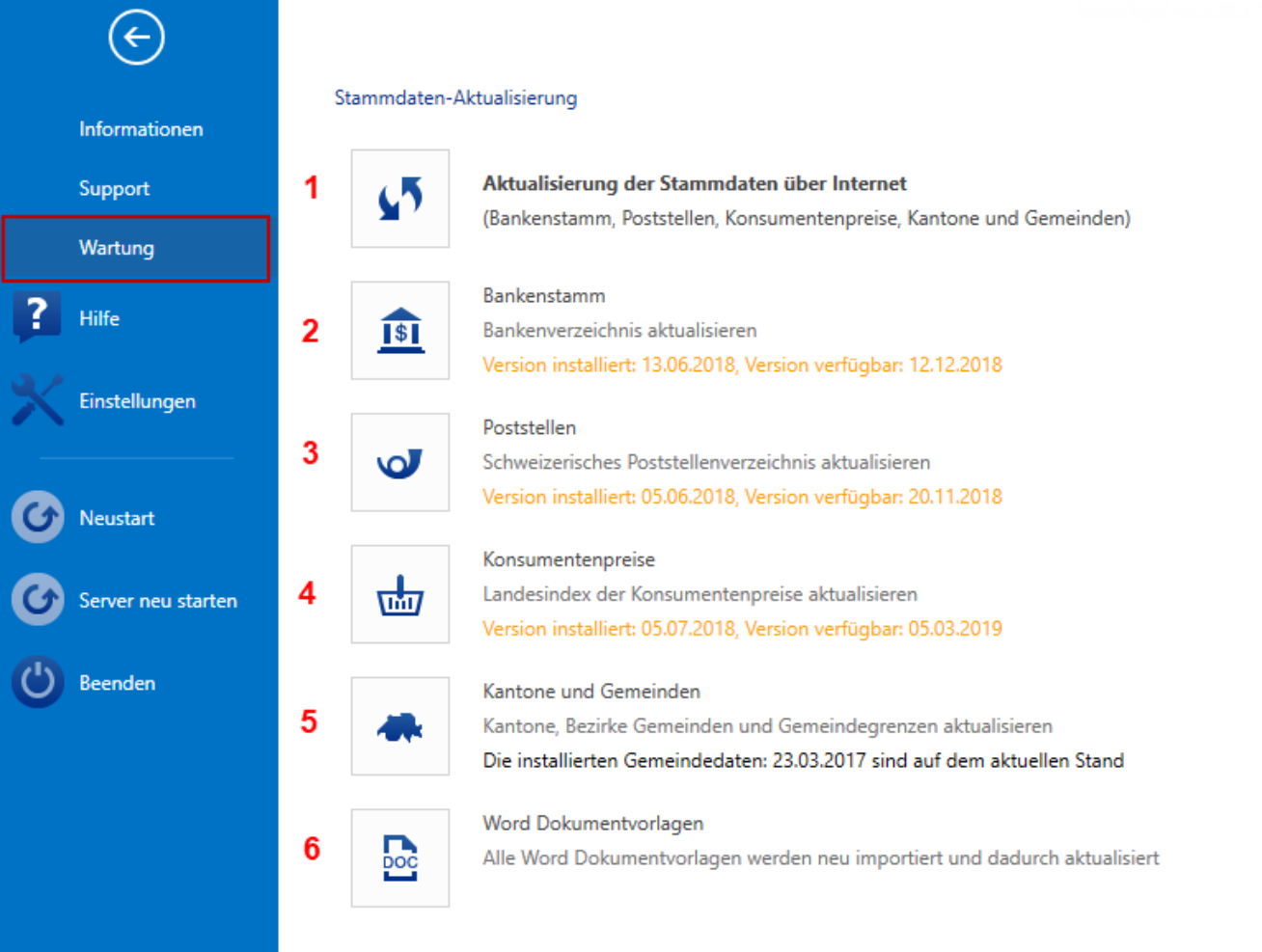Click the DOC icon for Word Dokumentvorlagen
This screenshot has height=952, width=1262.
click(400, 858)
